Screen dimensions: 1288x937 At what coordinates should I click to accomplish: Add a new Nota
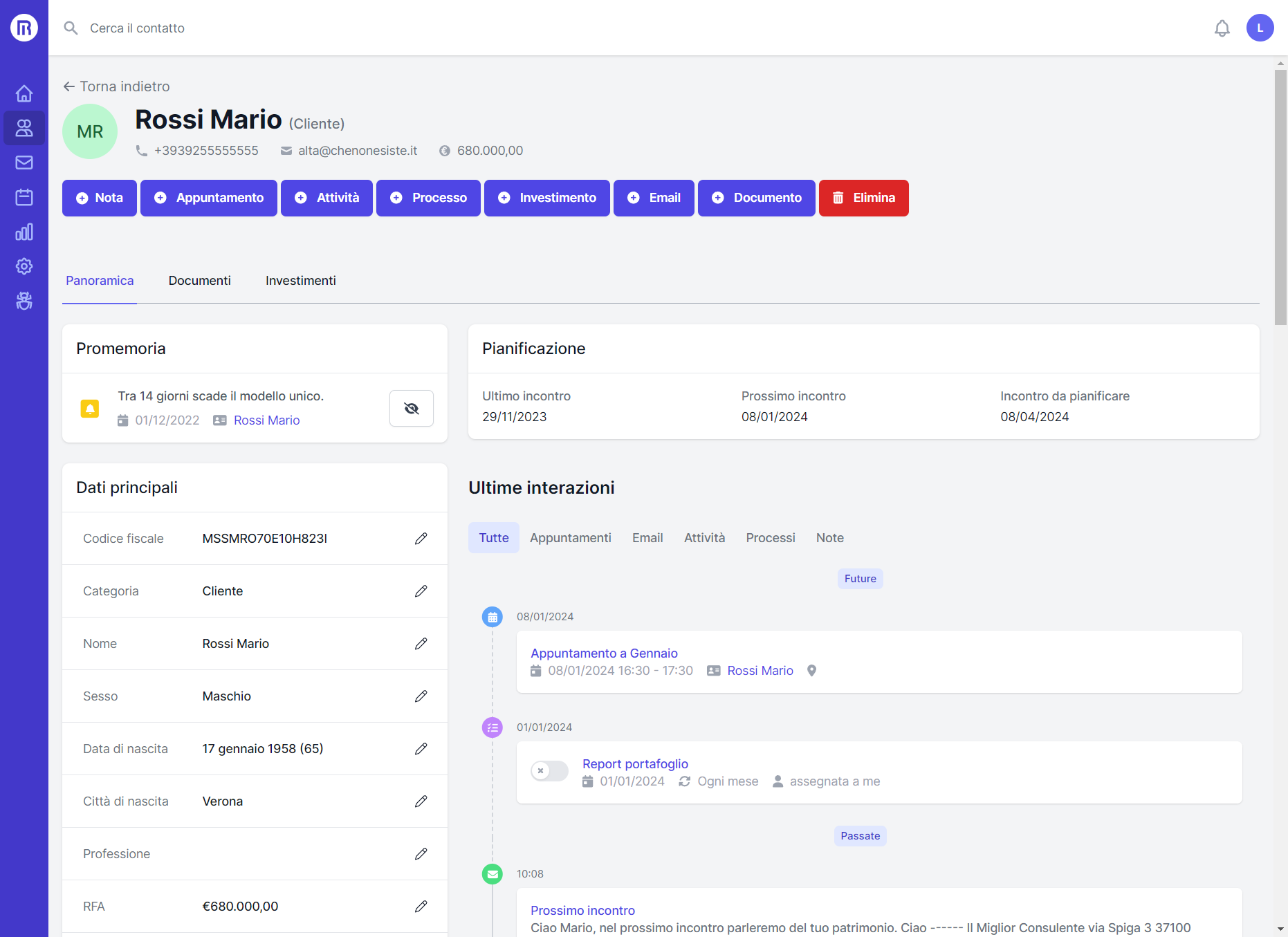coord(100,198)
